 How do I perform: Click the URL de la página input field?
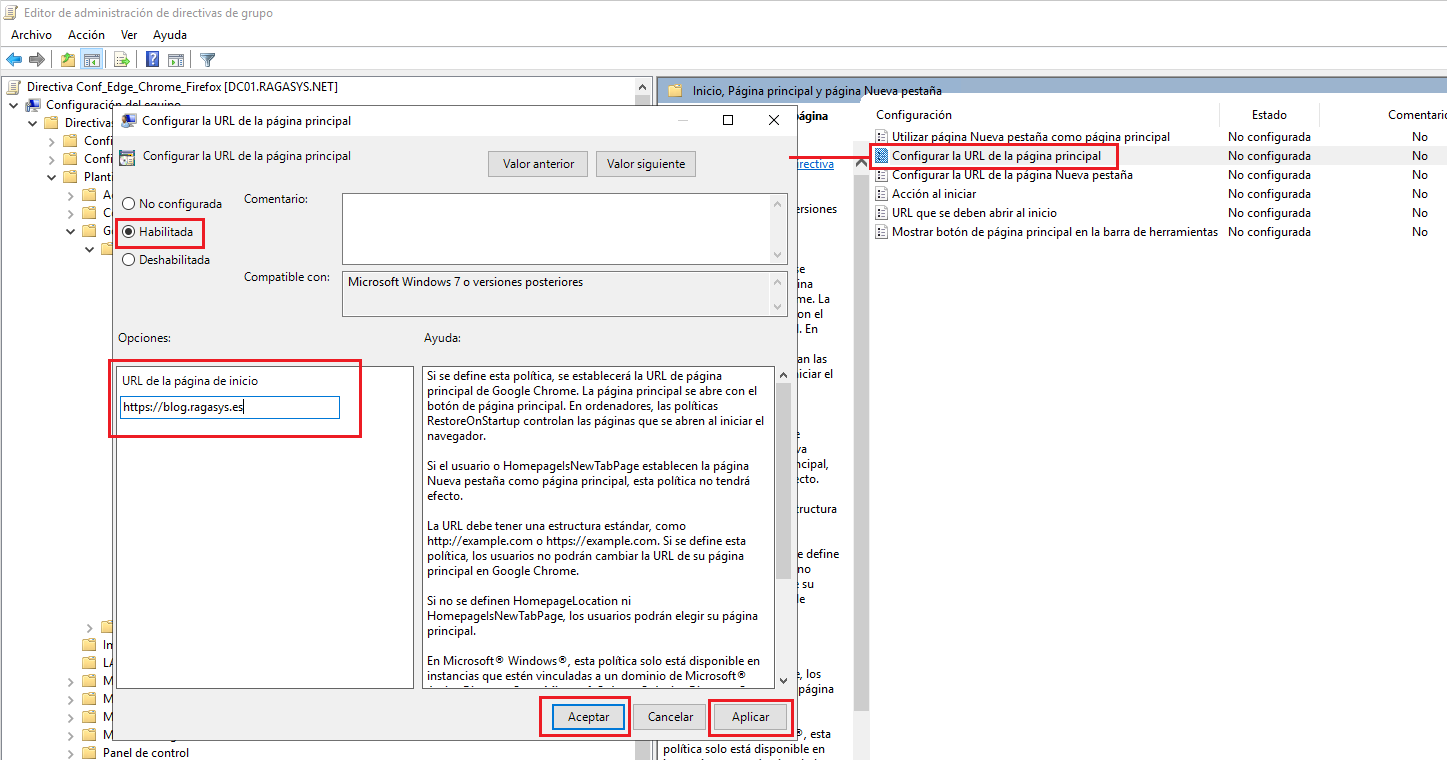point(228,407)
